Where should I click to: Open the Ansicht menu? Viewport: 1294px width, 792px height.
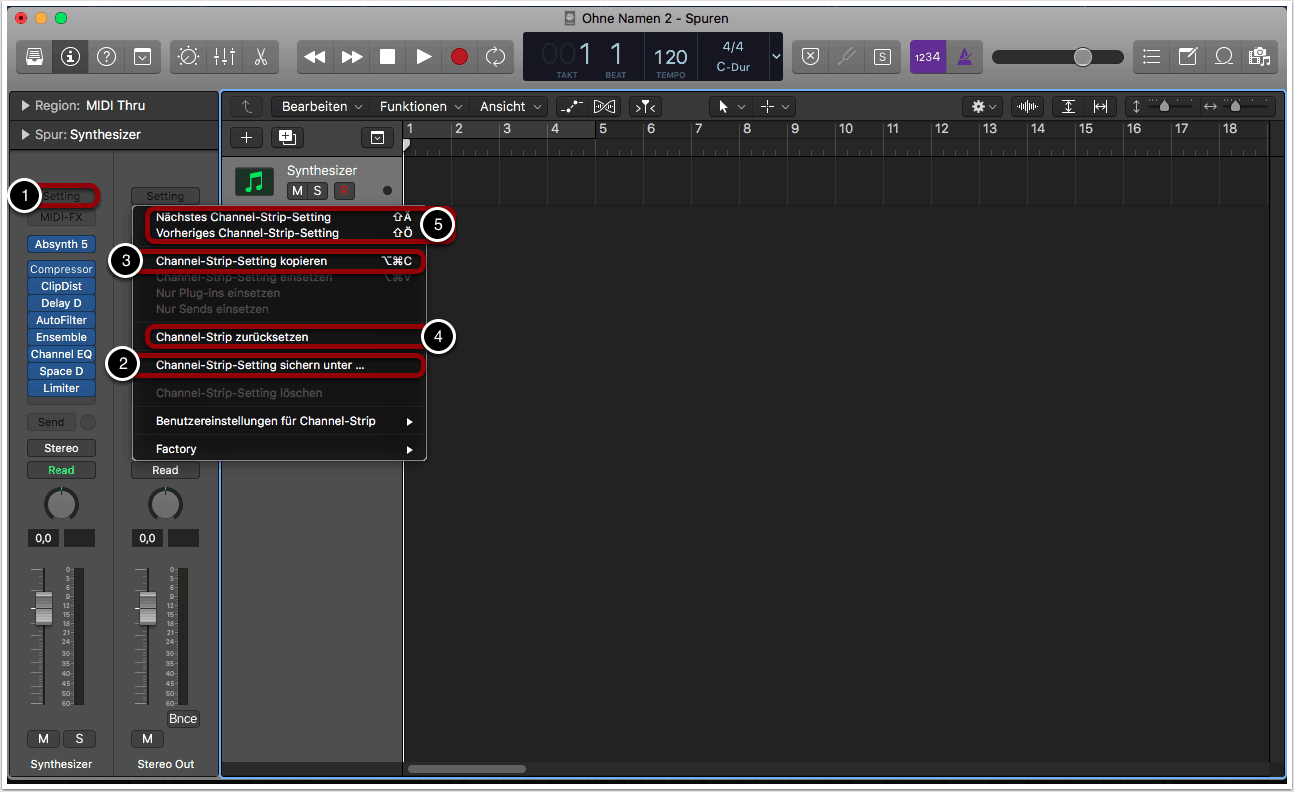[510, 106]
